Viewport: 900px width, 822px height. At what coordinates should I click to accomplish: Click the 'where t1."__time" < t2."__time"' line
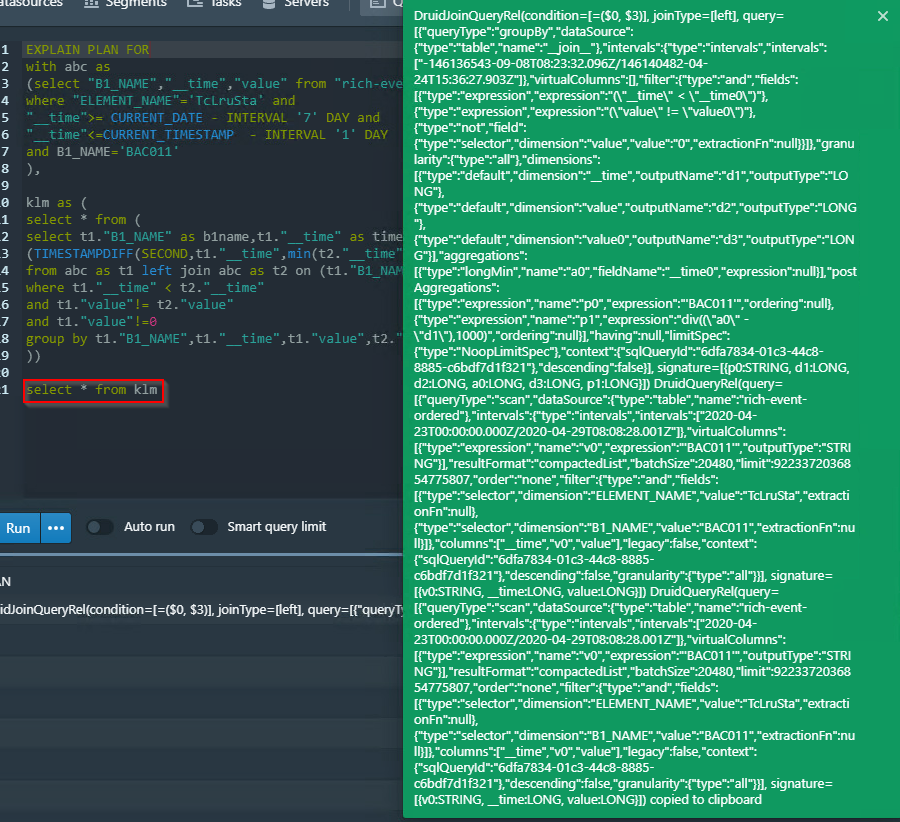click(x=145, y=288)
